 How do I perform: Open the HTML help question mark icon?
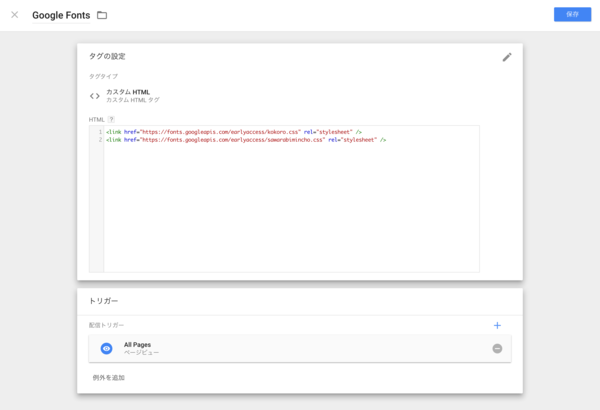111,119
